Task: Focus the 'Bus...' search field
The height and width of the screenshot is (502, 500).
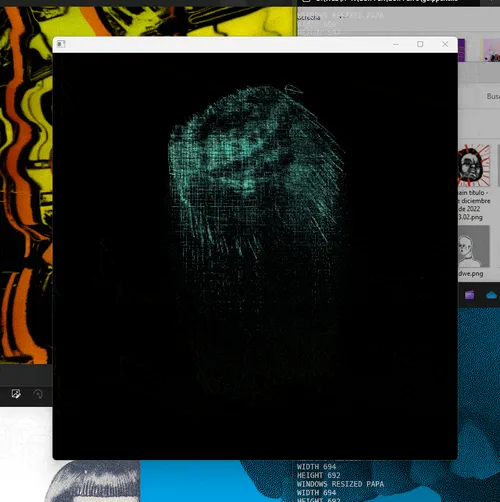Action: pos(493,96)
